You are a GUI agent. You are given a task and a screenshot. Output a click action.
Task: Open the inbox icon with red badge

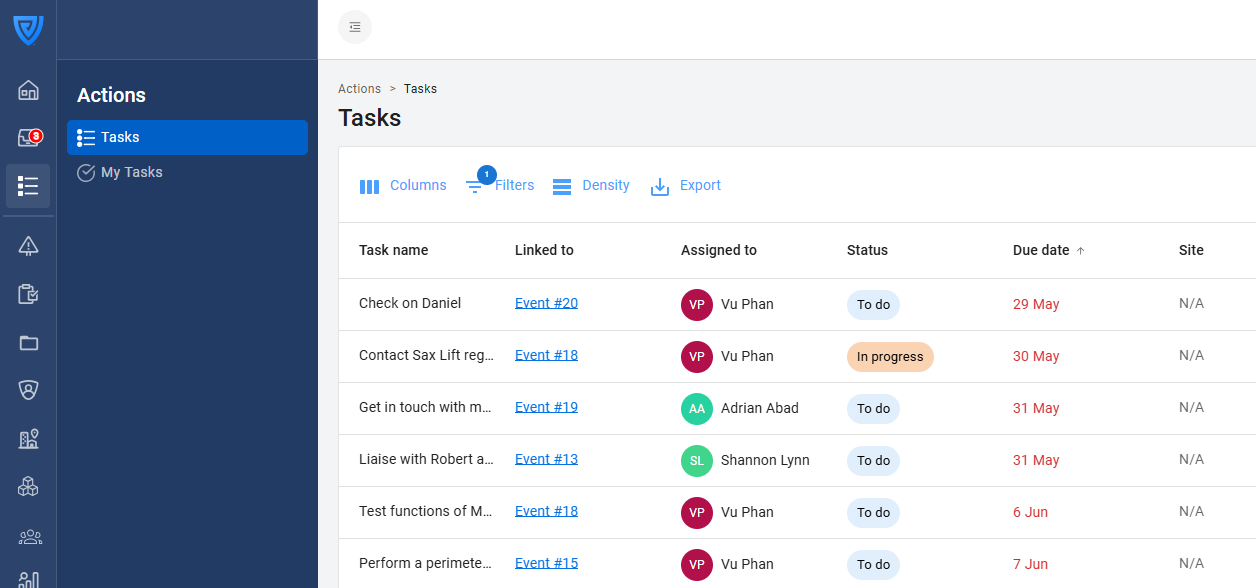28,138
